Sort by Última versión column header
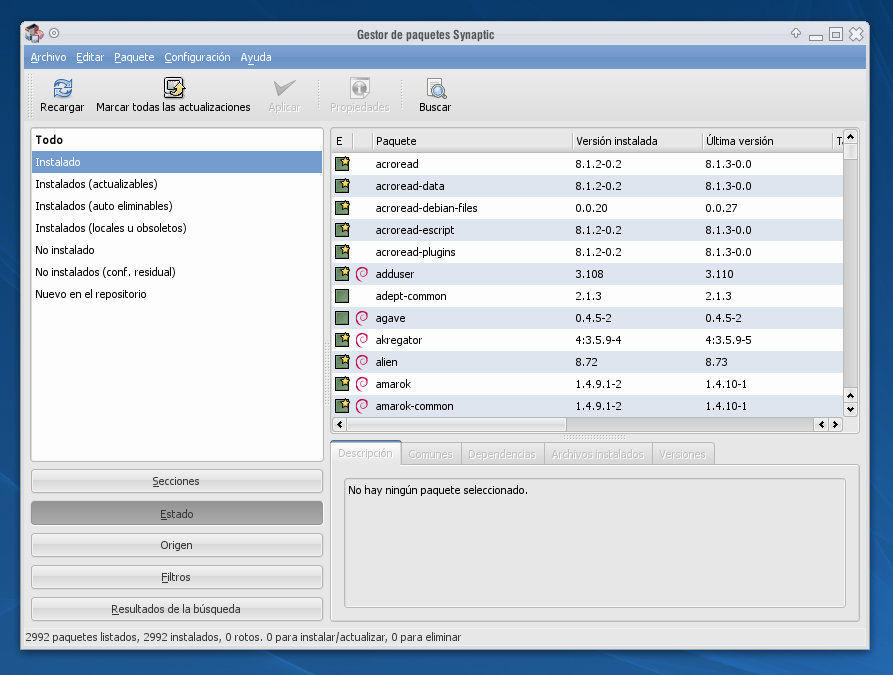893x675 pixels. [767, 141]
